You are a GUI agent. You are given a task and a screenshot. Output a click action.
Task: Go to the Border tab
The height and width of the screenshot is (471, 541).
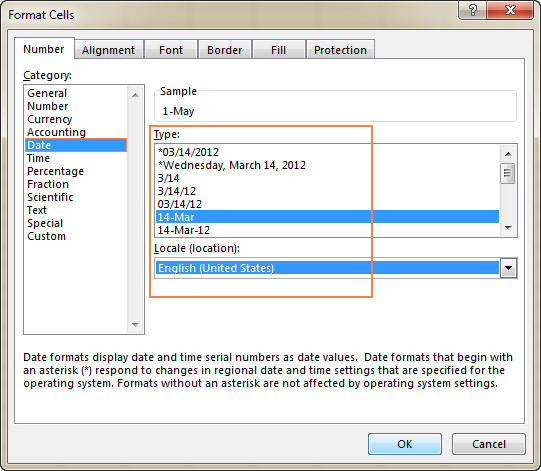[224, 50]
